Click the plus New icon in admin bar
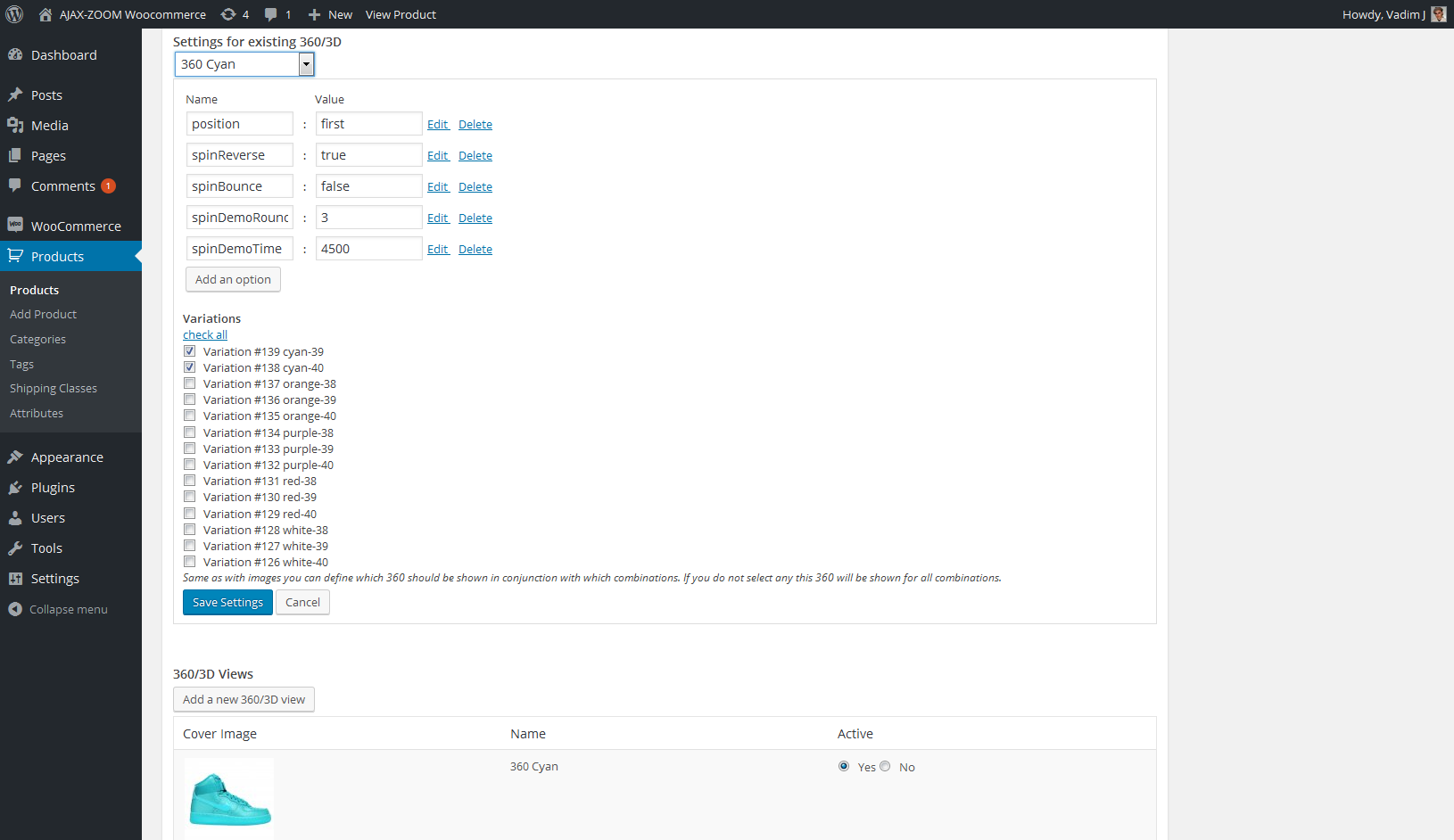This screenshot has width=1454, height=840. pos(314,14)
